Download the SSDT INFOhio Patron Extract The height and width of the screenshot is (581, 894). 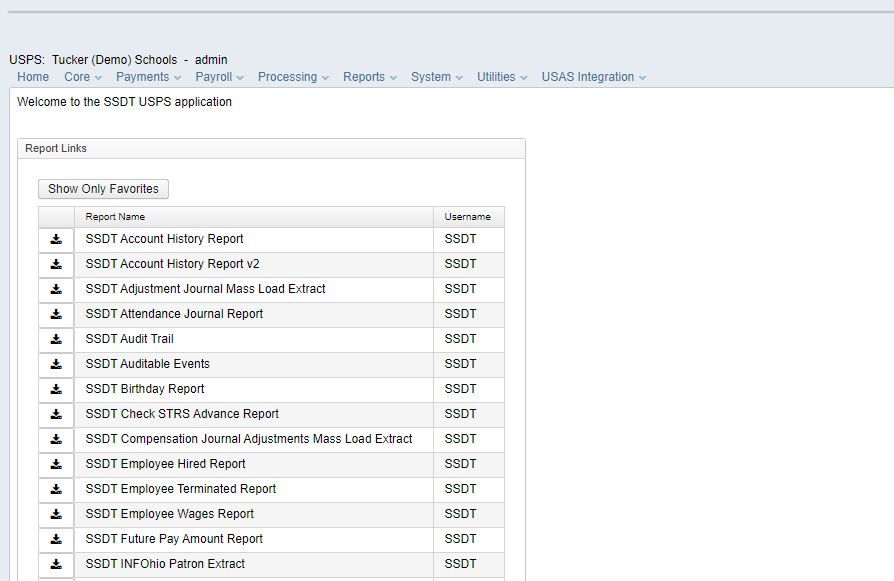pyautogui.click(x=56, y=564)
